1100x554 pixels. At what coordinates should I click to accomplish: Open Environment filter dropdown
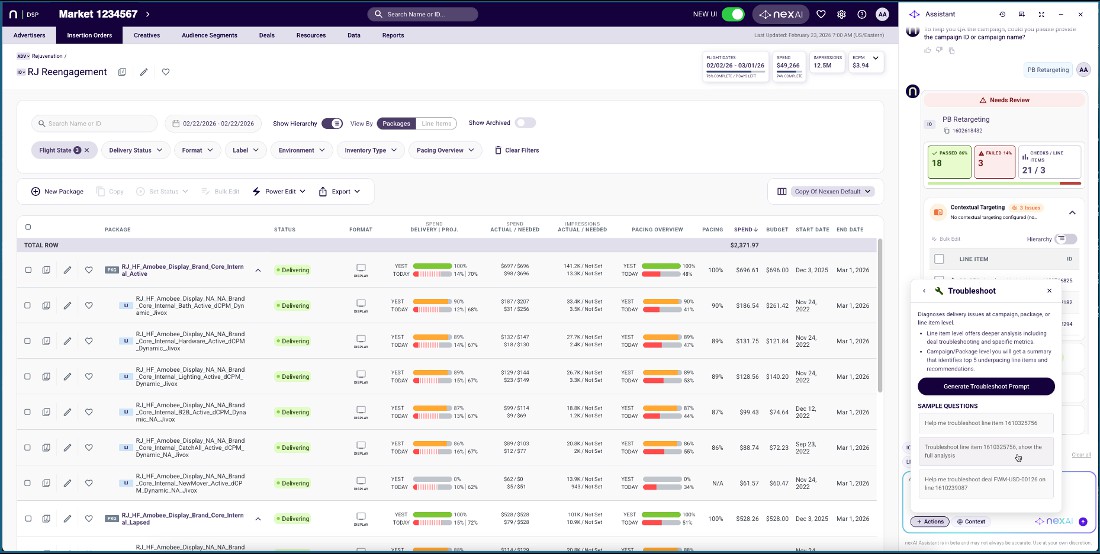point(302,150)
